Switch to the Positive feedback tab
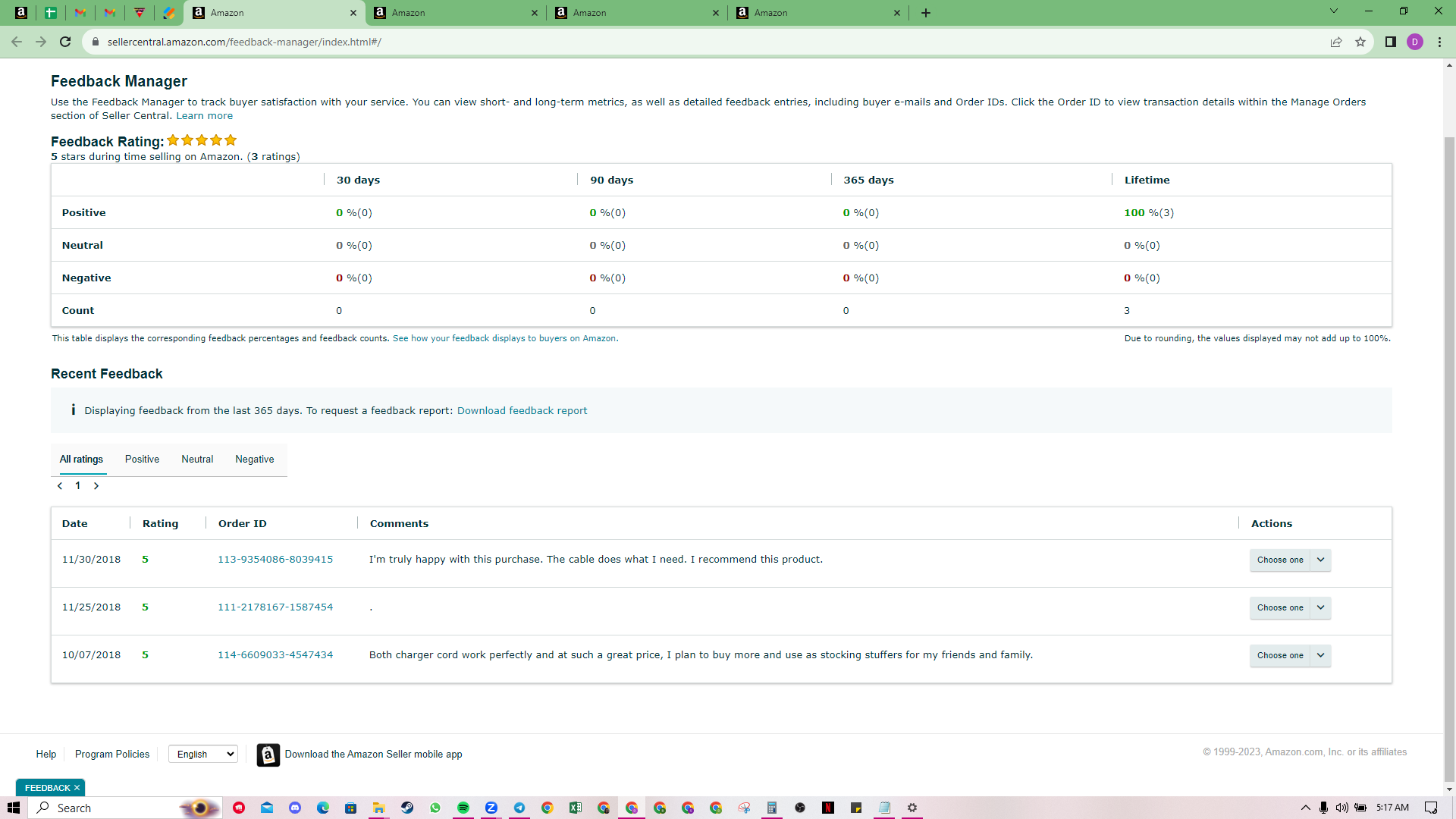This screenshot has height=819, width=1456. tap(142, 460)
